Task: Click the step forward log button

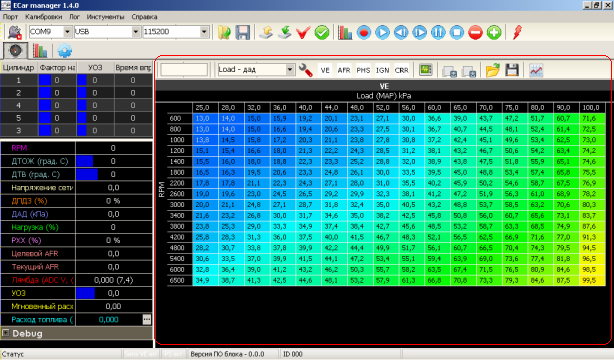Action: 419,33
